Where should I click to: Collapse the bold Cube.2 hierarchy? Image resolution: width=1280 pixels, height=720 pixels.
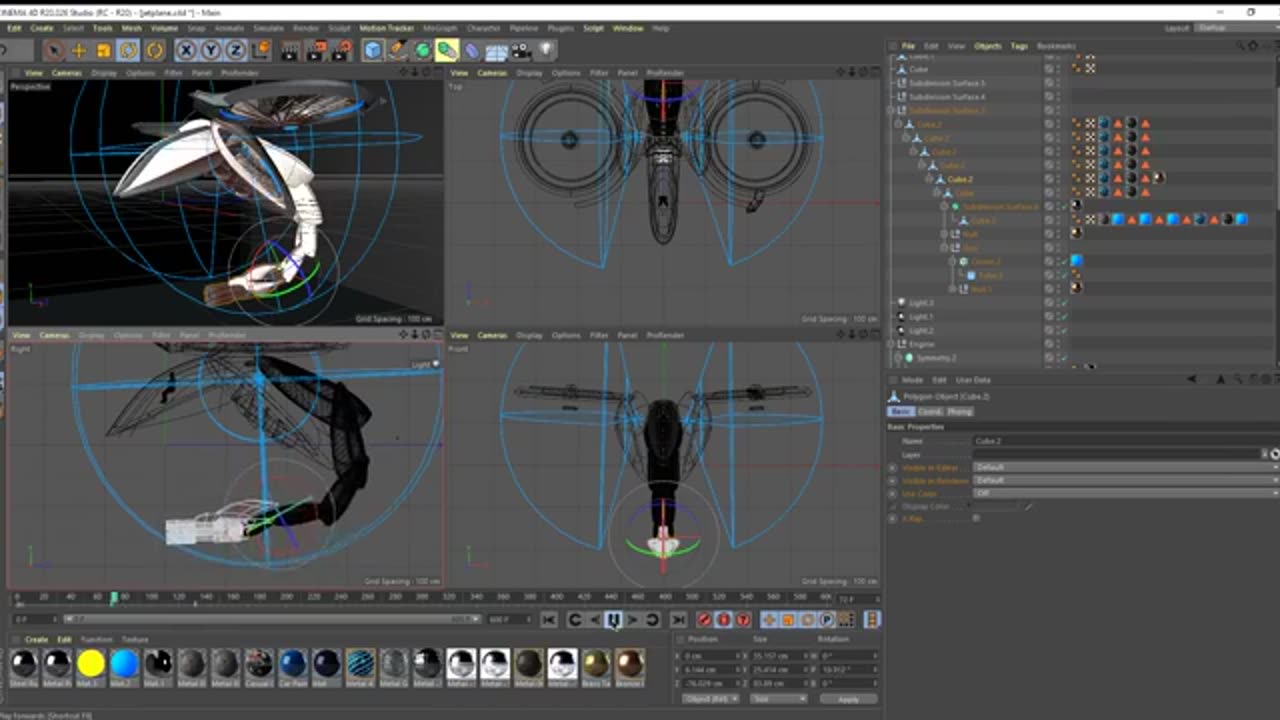[929, 179]
